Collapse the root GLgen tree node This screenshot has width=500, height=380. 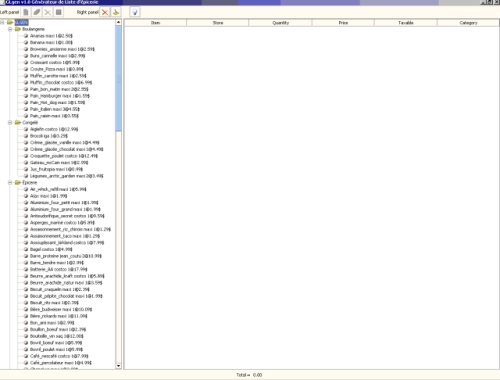2,22
